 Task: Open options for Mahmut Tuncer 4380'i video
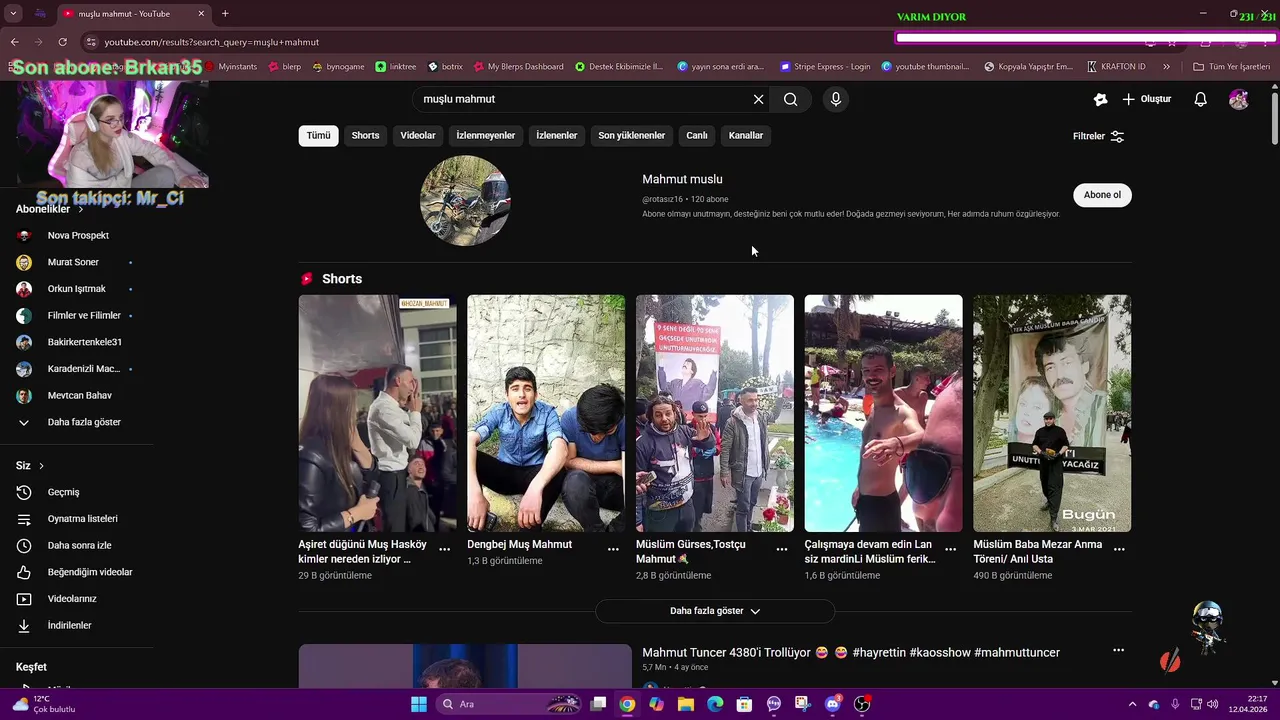tap(1118, 650)
